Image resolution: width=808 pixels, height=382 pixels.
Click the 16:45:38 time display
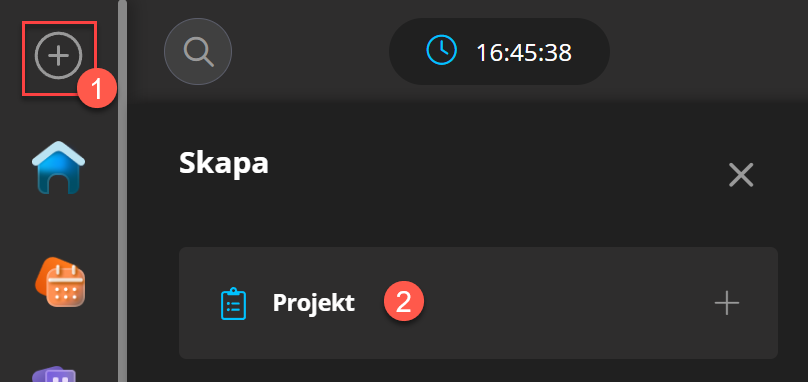(524, 52)
